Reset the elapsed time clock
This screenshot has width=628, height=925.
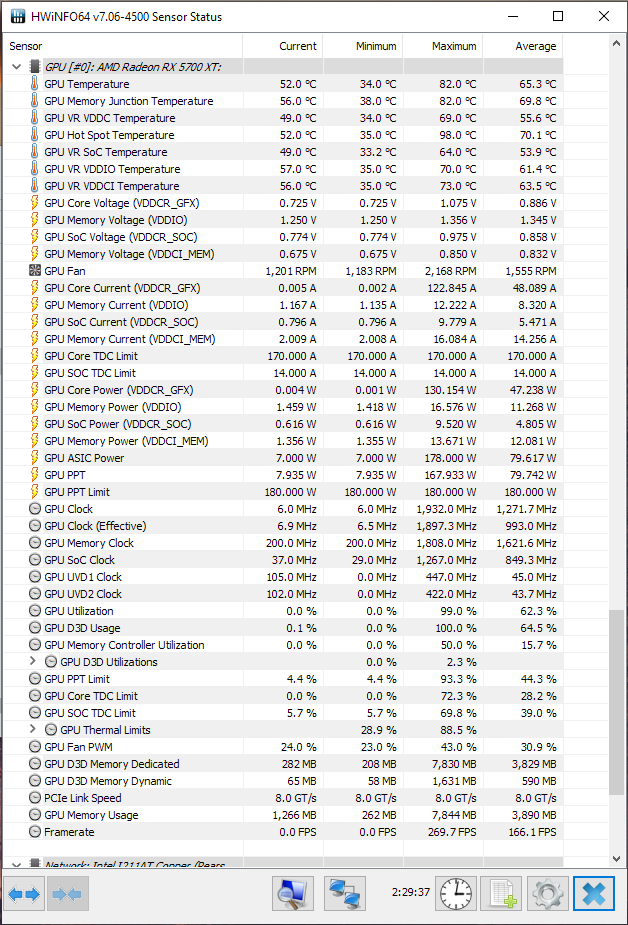(x=455, y=894)
